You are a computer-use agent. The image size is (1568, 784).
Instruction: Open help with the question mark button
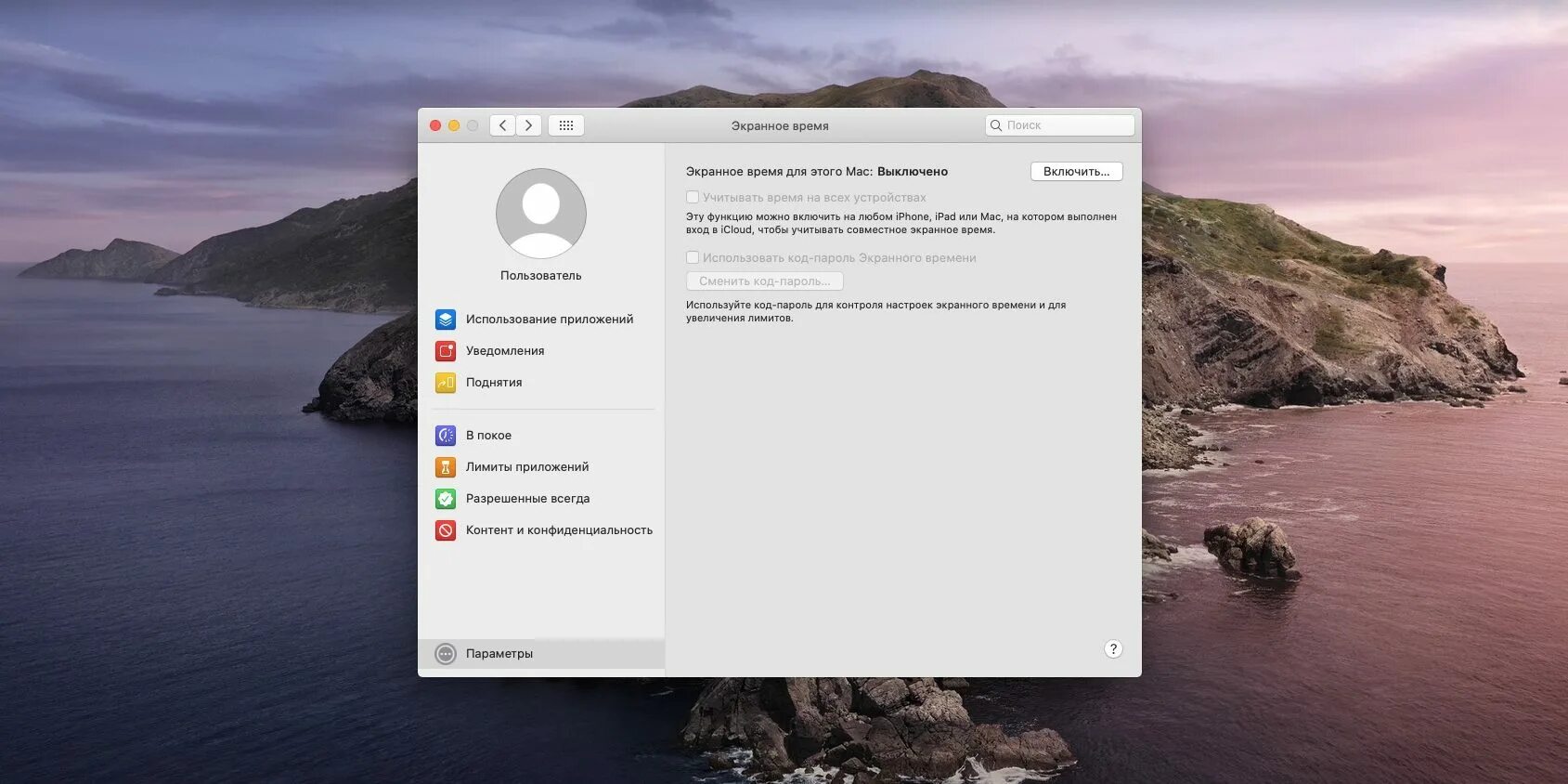click(1113, 649)
